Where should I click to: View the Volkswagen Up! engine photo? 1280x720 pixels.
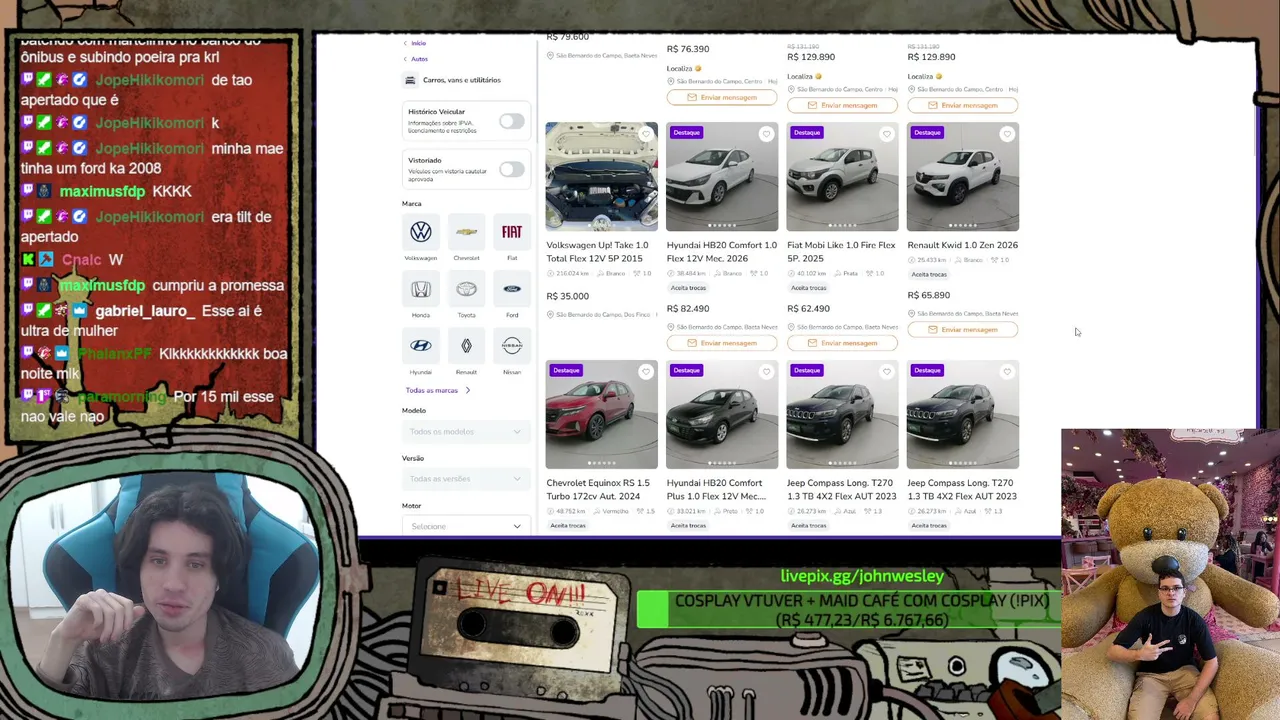[602, 177]
